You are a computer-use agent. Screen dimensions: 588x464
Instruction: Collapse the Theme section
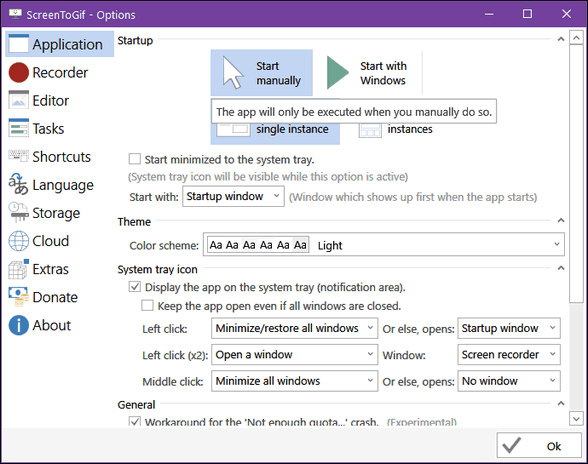[x=561, y=220]
